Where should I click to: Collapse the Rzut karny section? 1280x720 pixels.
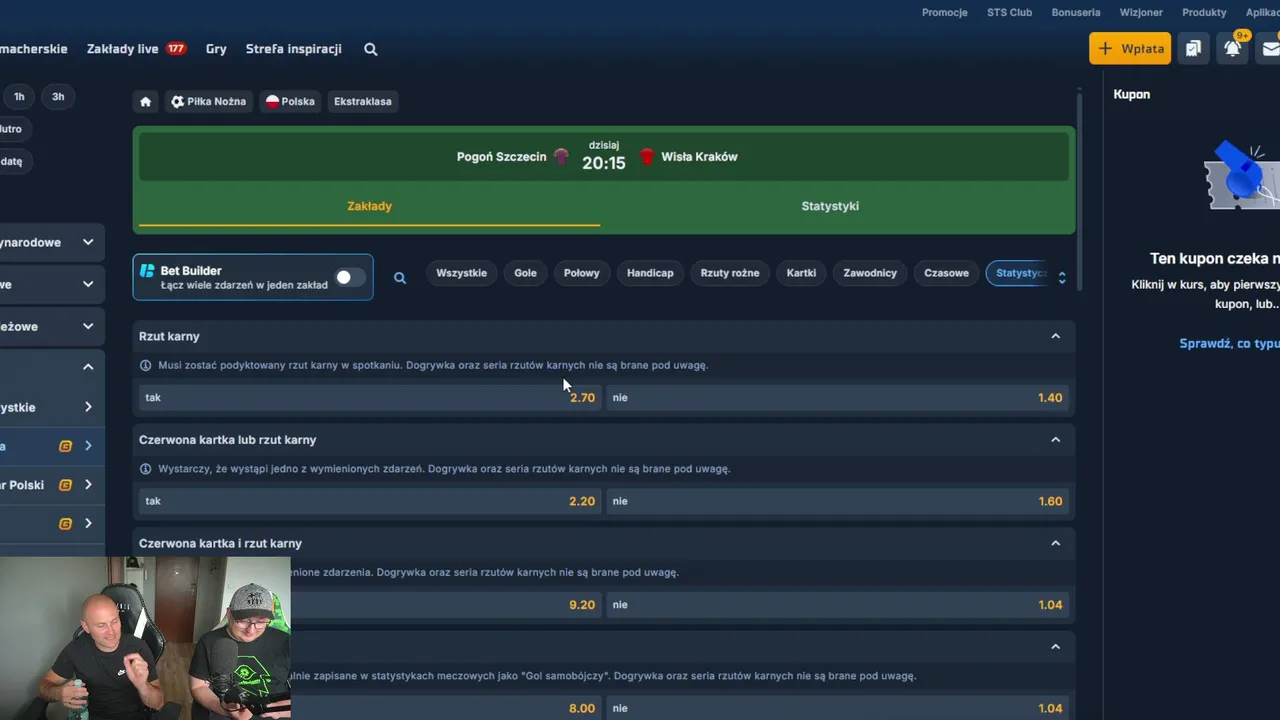tap(1055, 336)
